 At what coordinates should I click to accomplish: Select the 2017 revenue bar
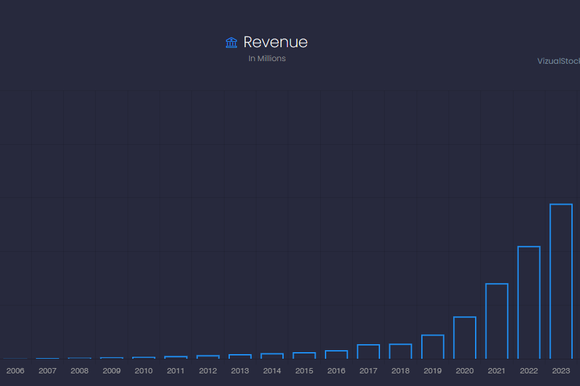click(368, 352)
